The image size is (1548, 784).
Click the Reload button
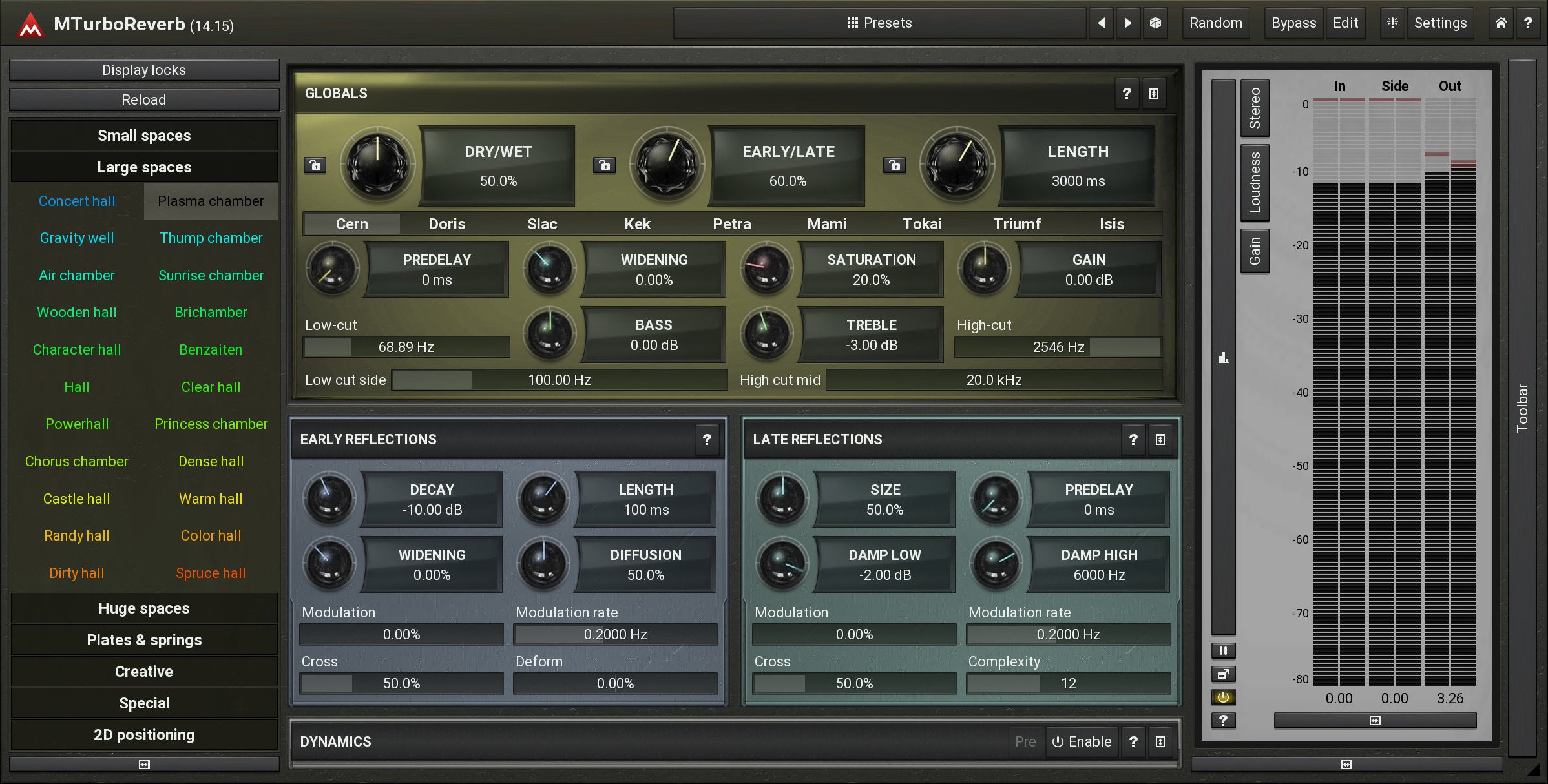(144, 100)
